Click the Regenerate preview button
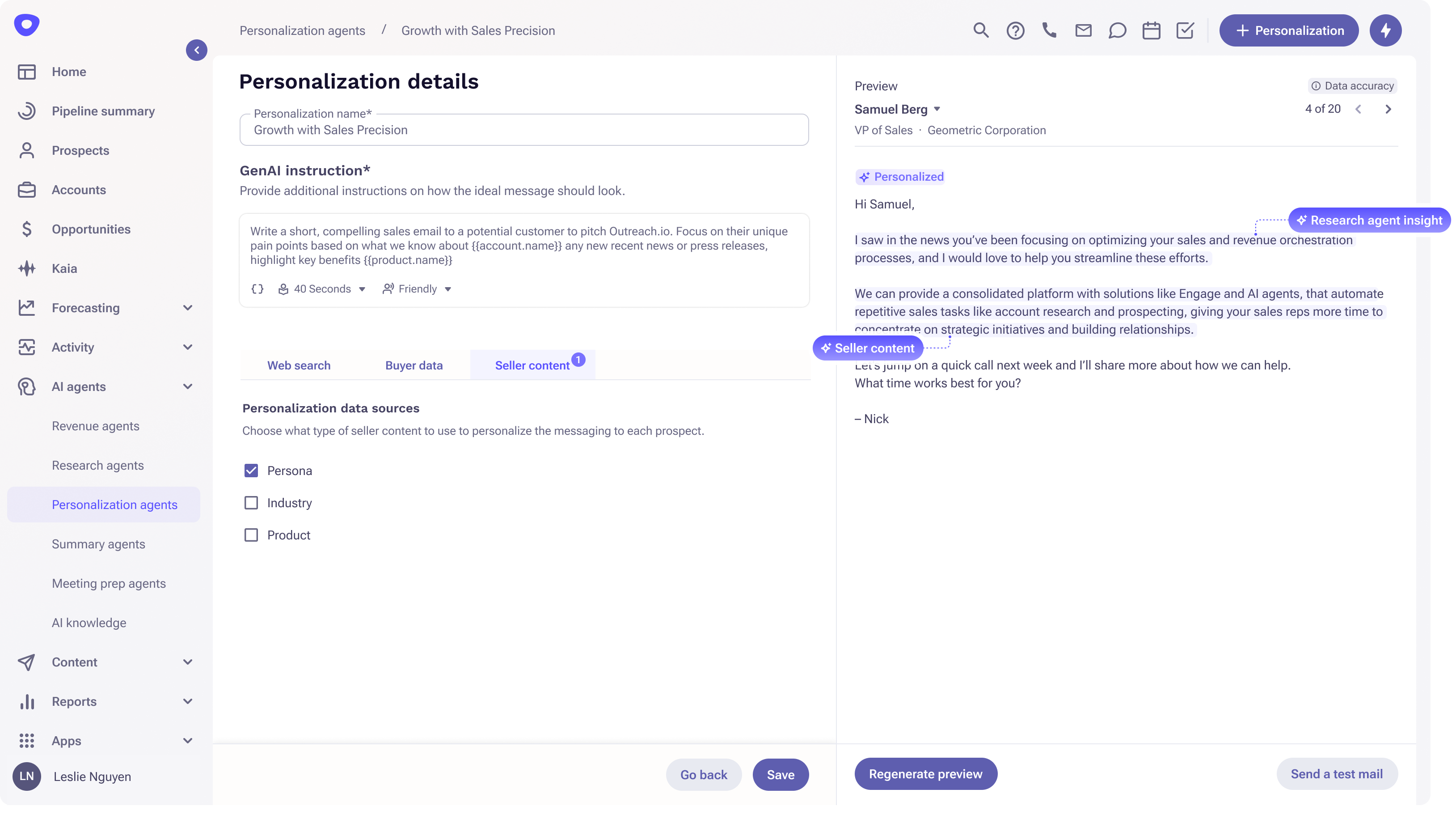Viewport: 1456px width, 823px height. (x=925, y=774)
